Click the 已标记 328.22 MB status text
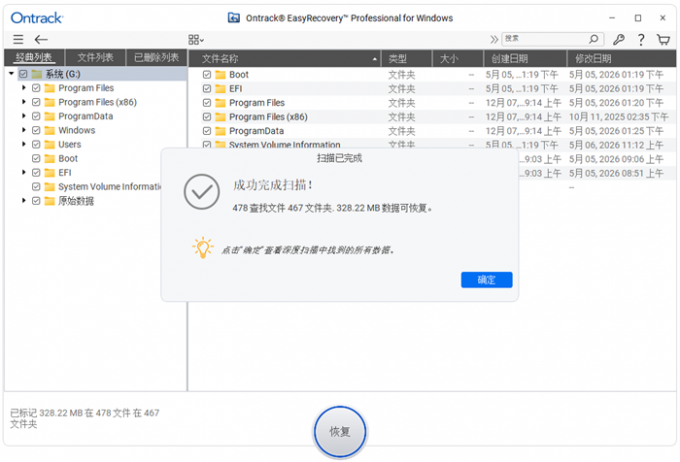Image resolution: width=680 pixels, height=462 pixels. [85, 418]
